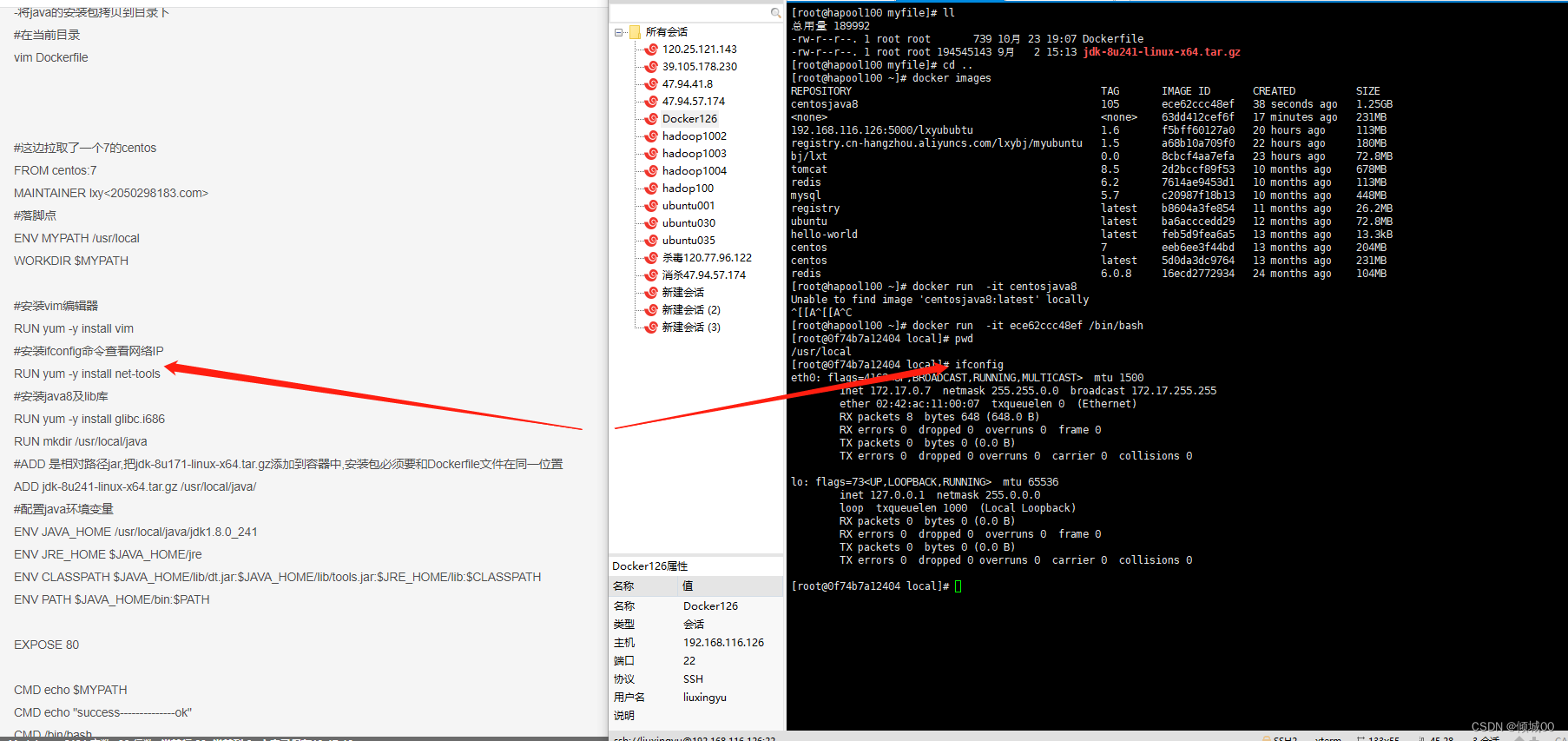
Task: Click the session icon next to hadoop1002
Action: [x=651, y=136]
